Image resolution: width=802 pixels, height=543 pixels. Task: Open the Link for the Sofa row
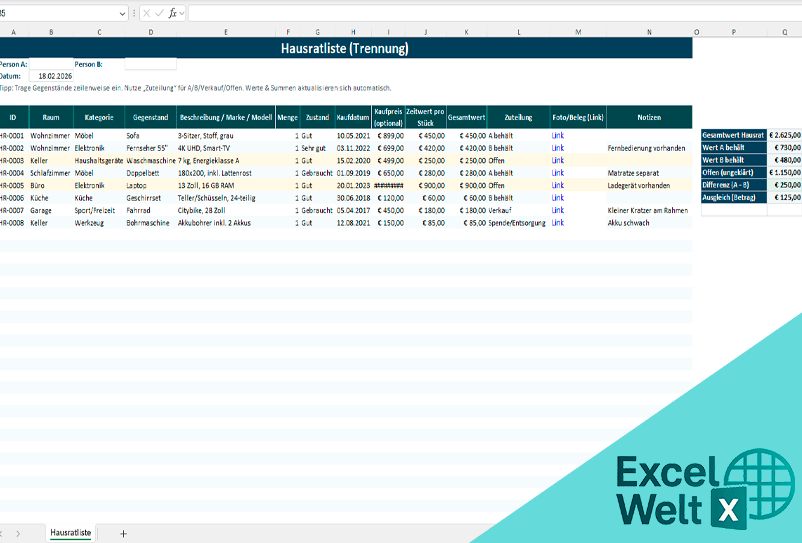558,135
